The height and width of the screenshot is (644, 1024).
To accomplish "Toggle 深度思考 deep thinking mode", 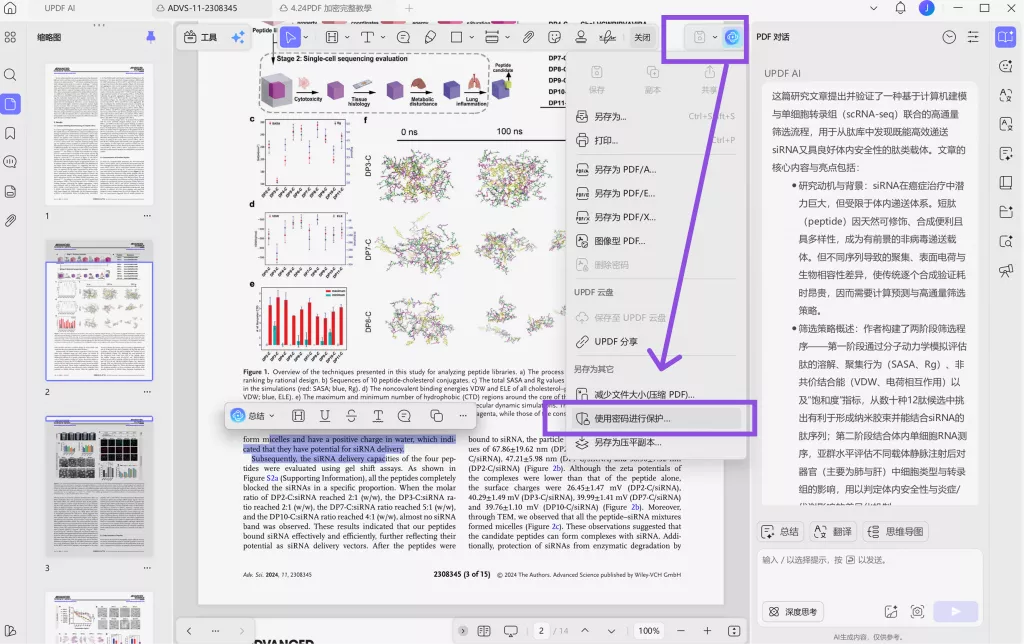I will click(x=793, y=612).
